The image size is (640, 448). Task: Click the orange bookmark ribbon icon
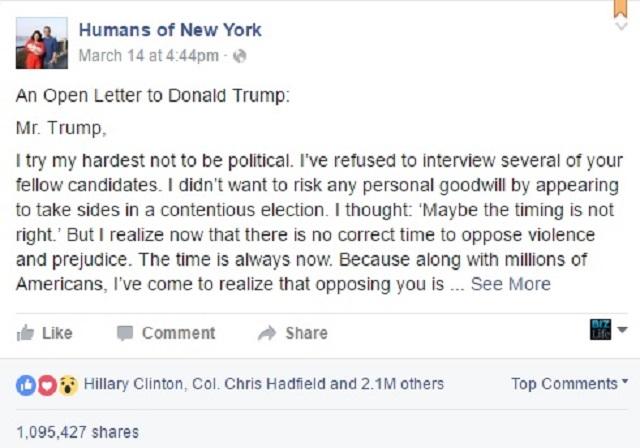(621, 8)
